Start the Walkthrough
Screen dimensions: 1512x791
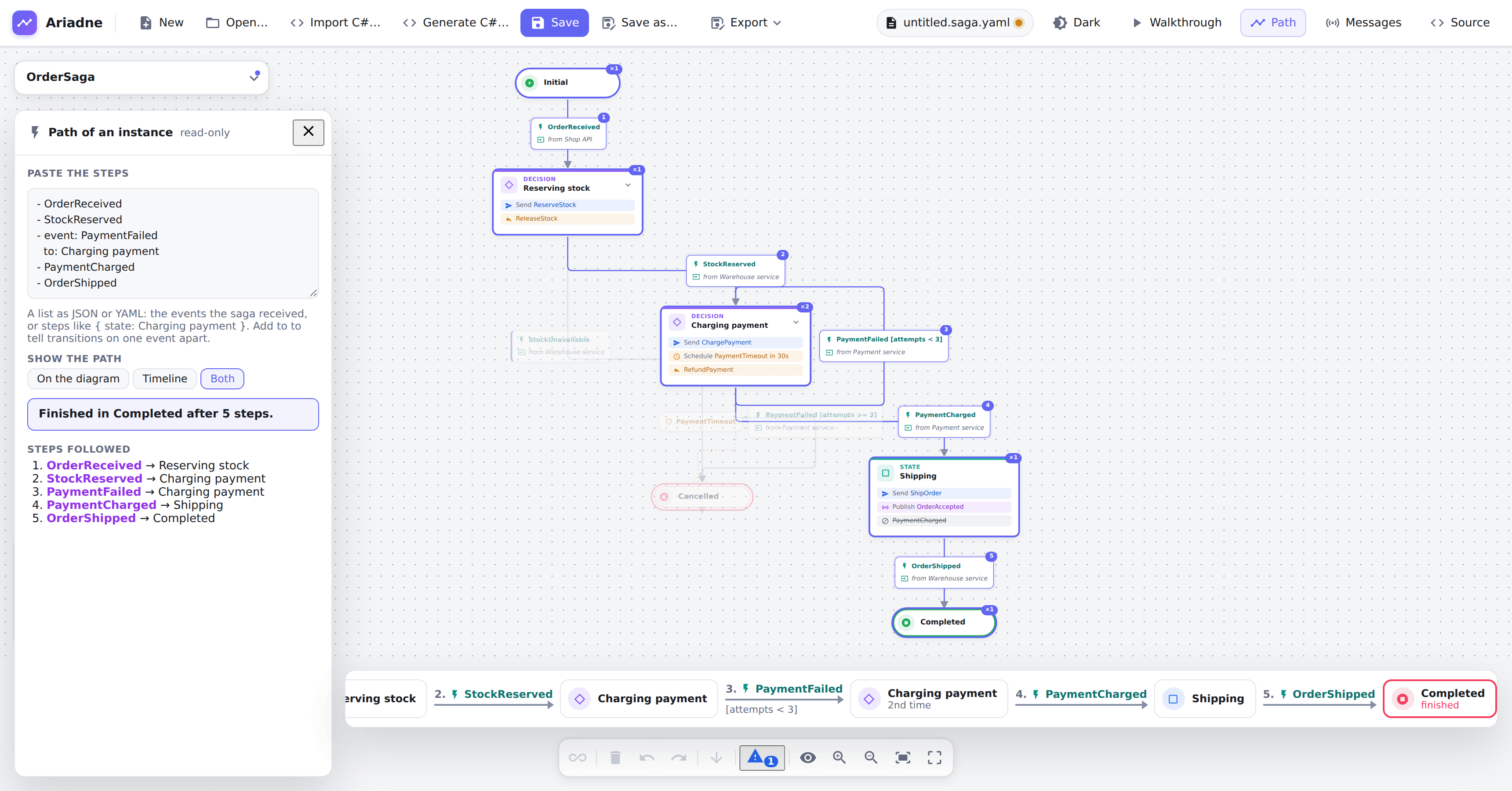pos(1177,22)
